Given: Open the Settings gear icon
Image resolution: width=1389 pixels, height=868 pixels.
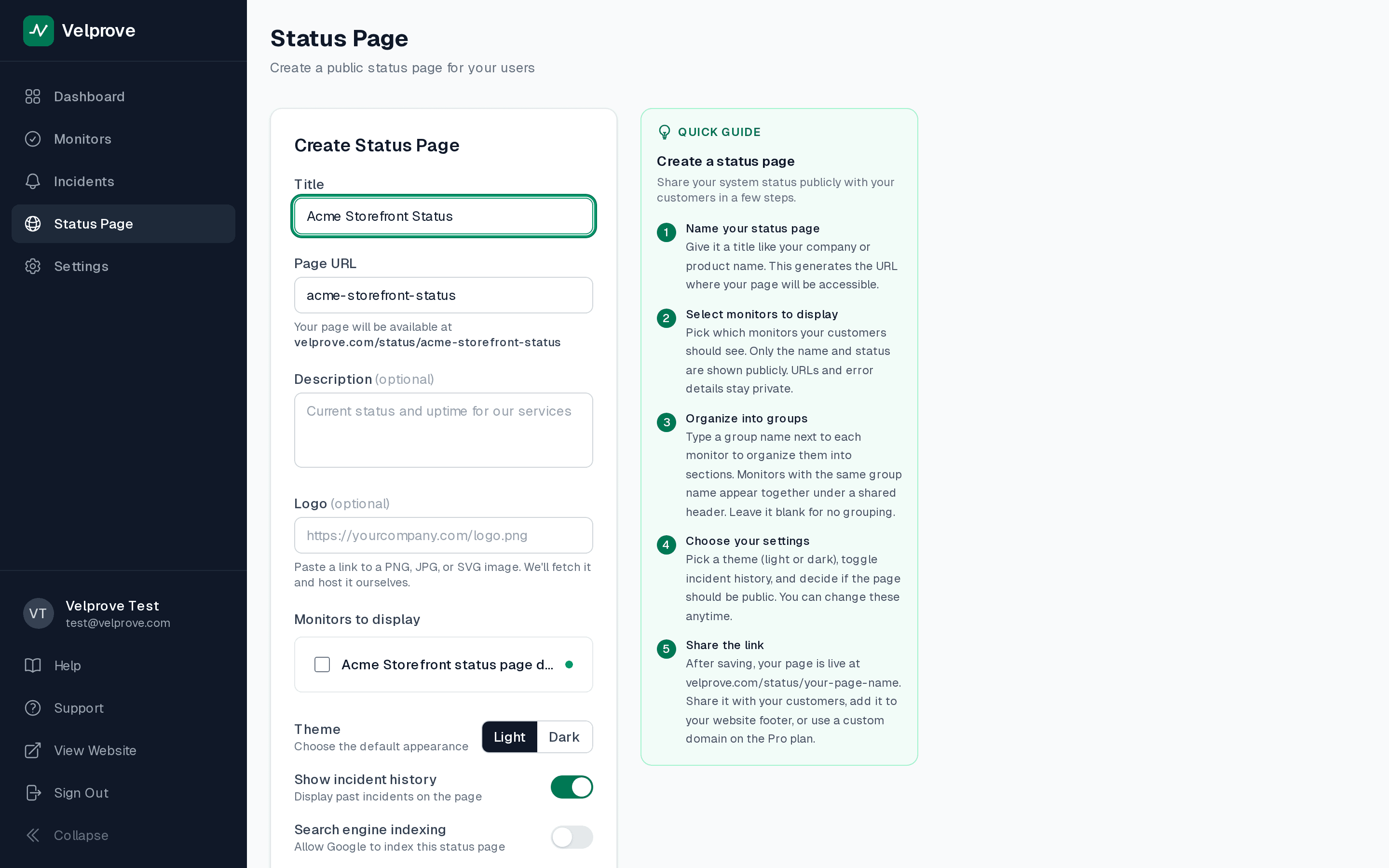Looking at the screenshot, I should (x=33, y=266).
